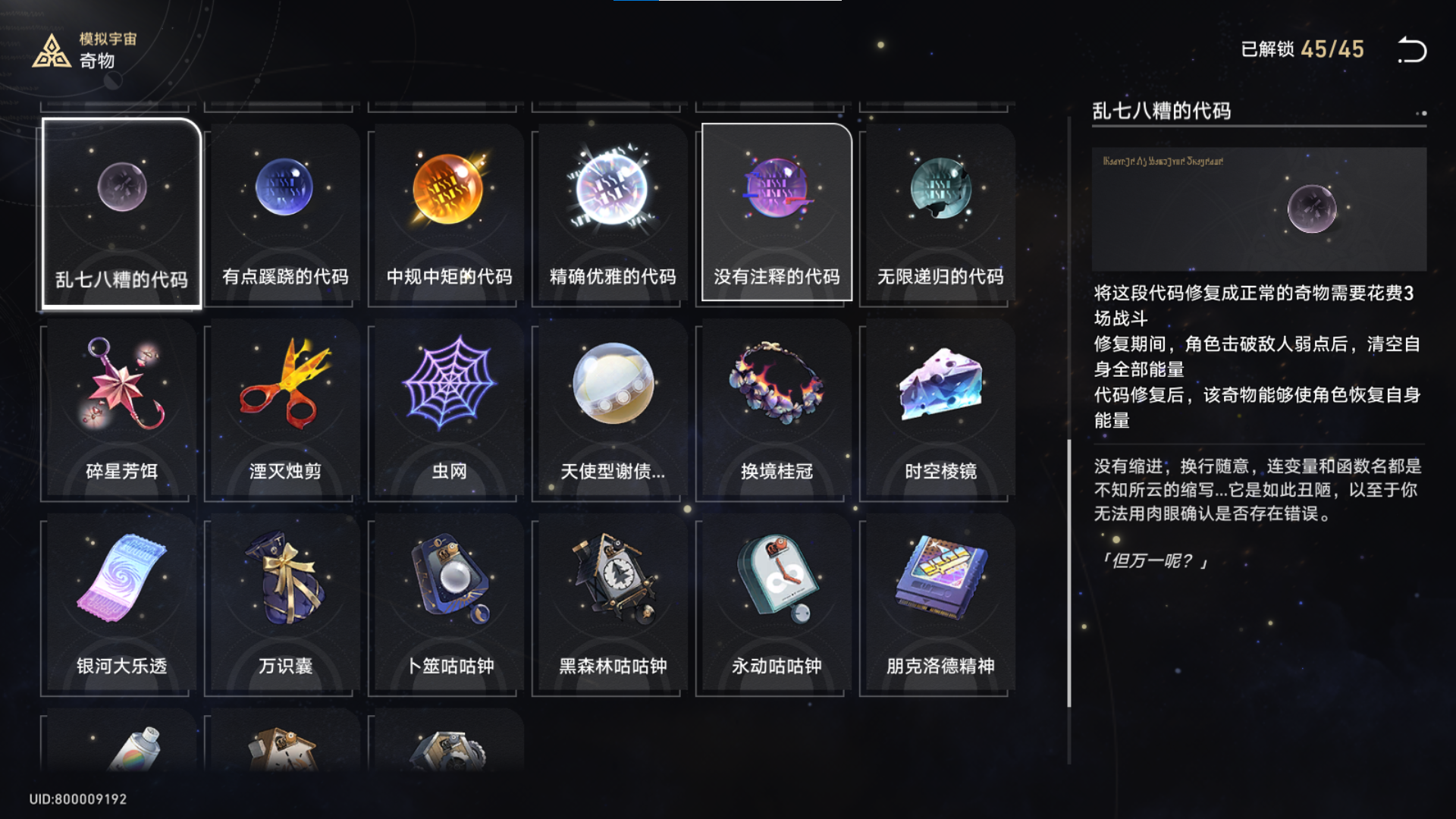
Task: Select the 湮灭烛剪 scissors curio
Action: click(x=285, y=410)
